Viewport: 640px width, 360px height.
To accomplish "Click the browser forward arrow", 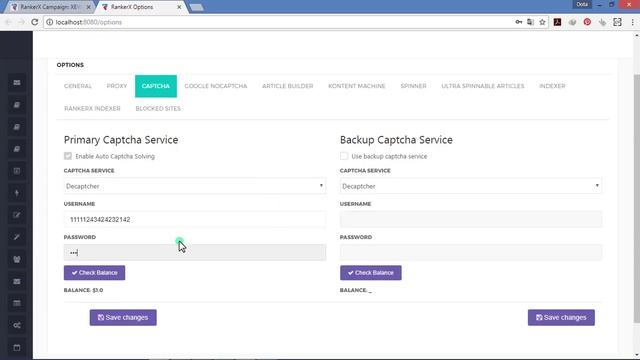I will [x=21, y=22].
